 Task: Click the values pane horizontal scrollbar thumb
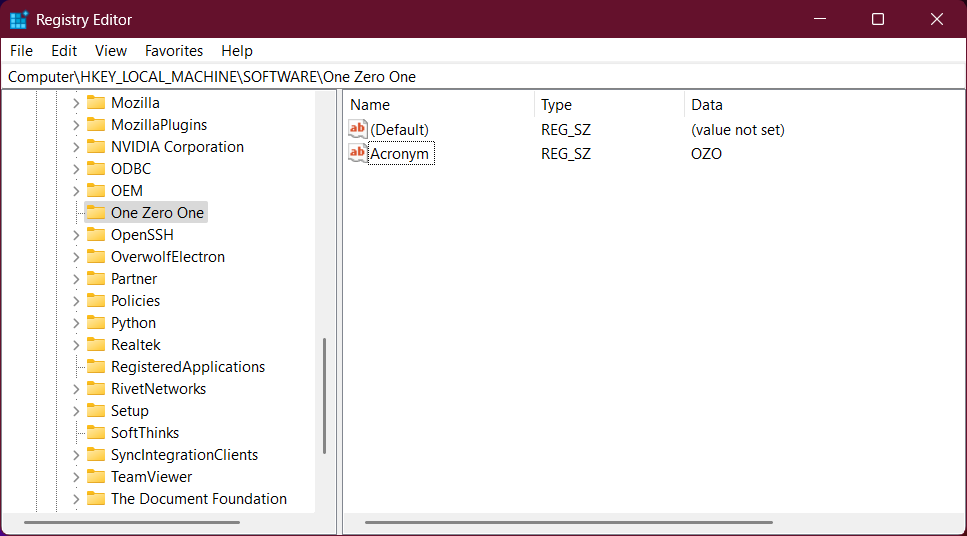(569, 522)
